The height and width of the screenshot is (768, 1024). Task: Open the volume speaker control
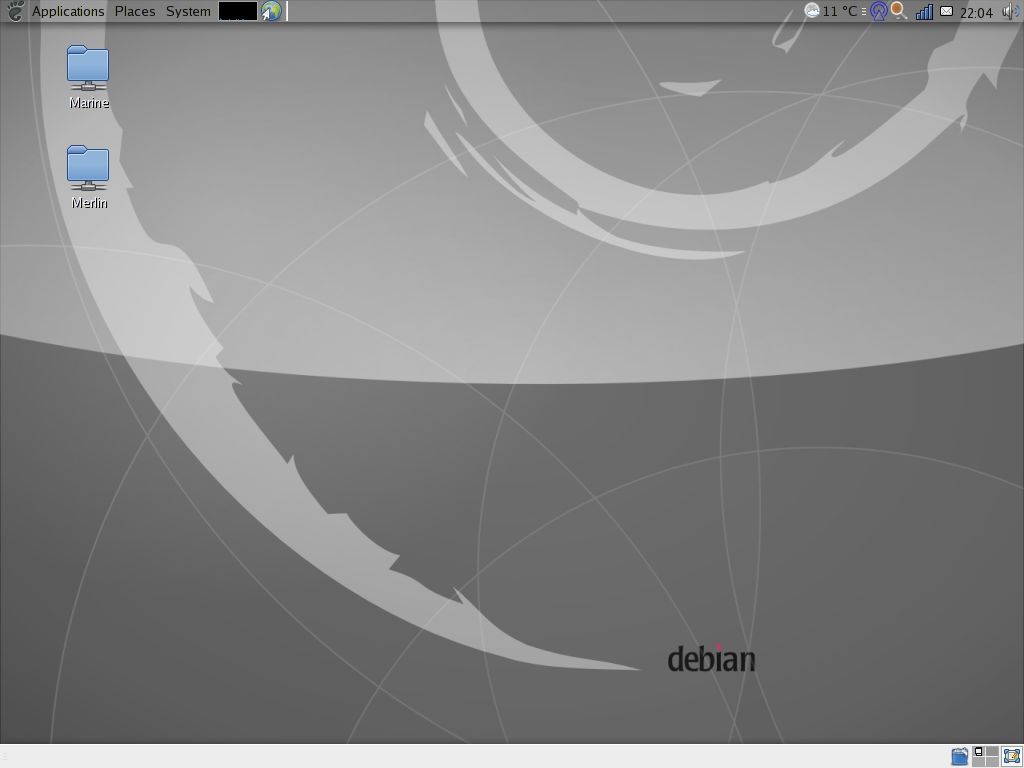1011,11
